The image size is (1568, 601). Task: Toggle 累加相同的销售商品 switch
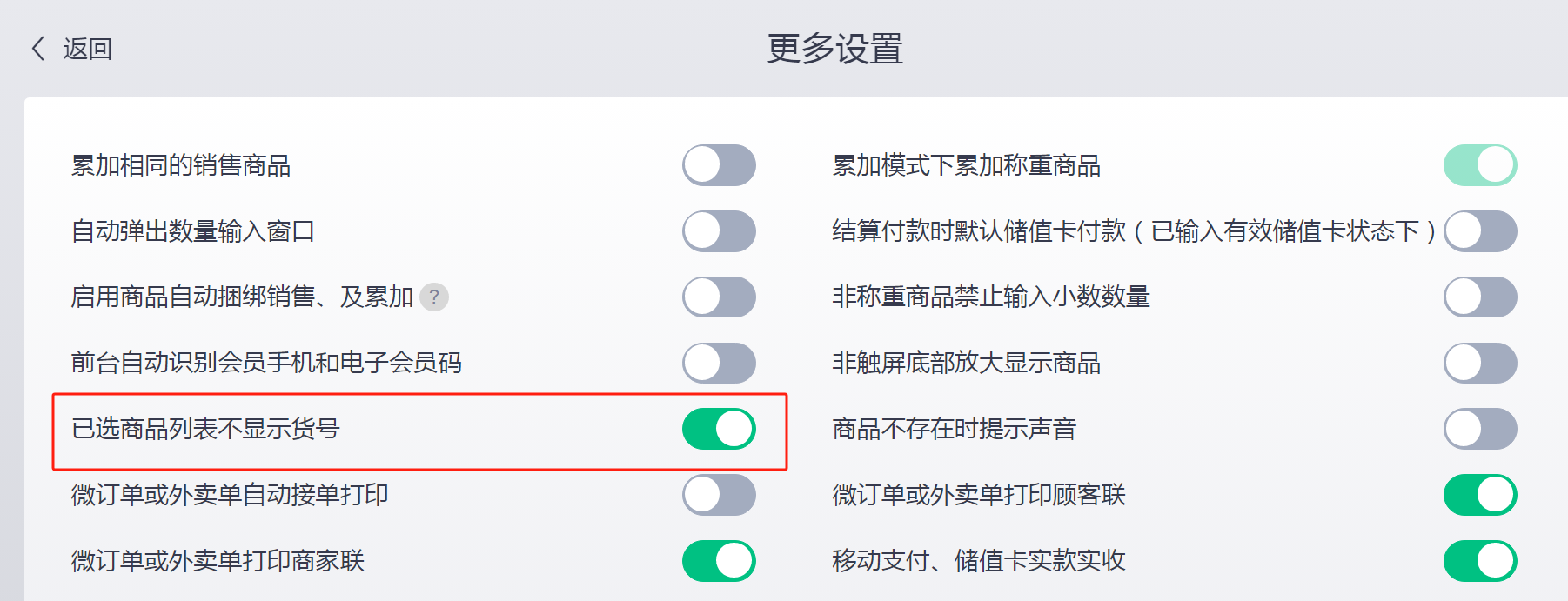(719, 165)
